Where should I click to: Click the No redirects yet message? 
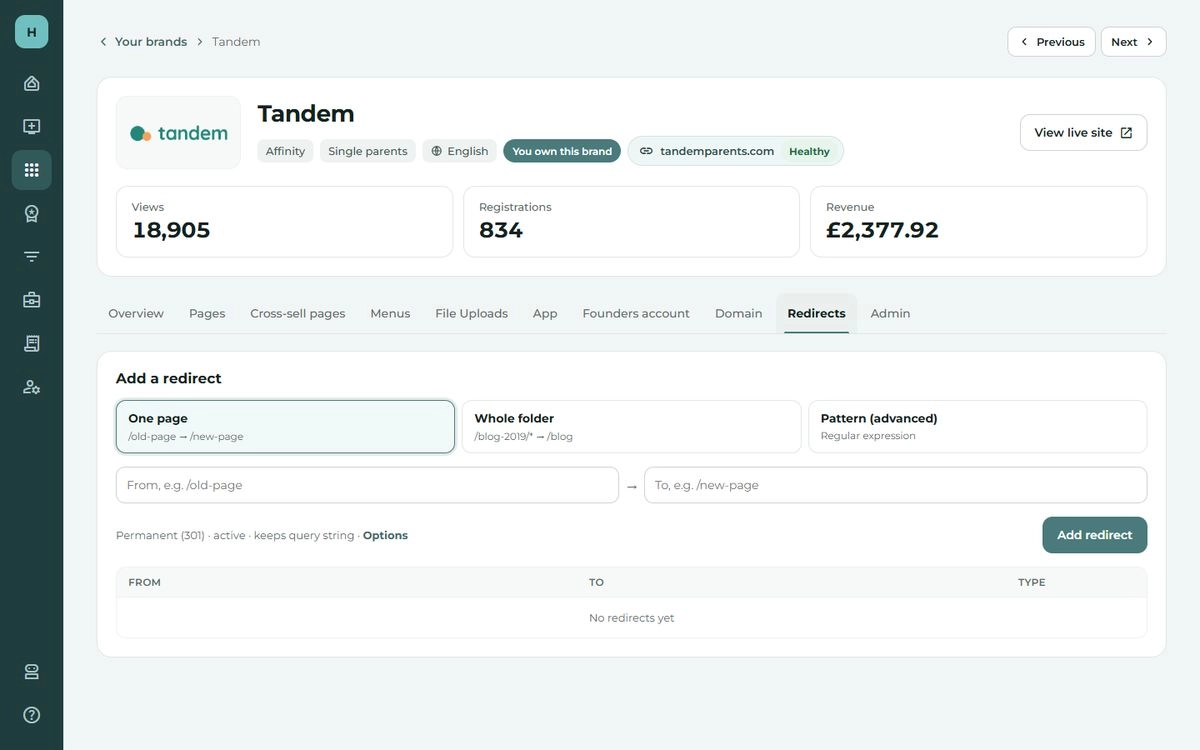pyautogui.click(x=631, y=618)
